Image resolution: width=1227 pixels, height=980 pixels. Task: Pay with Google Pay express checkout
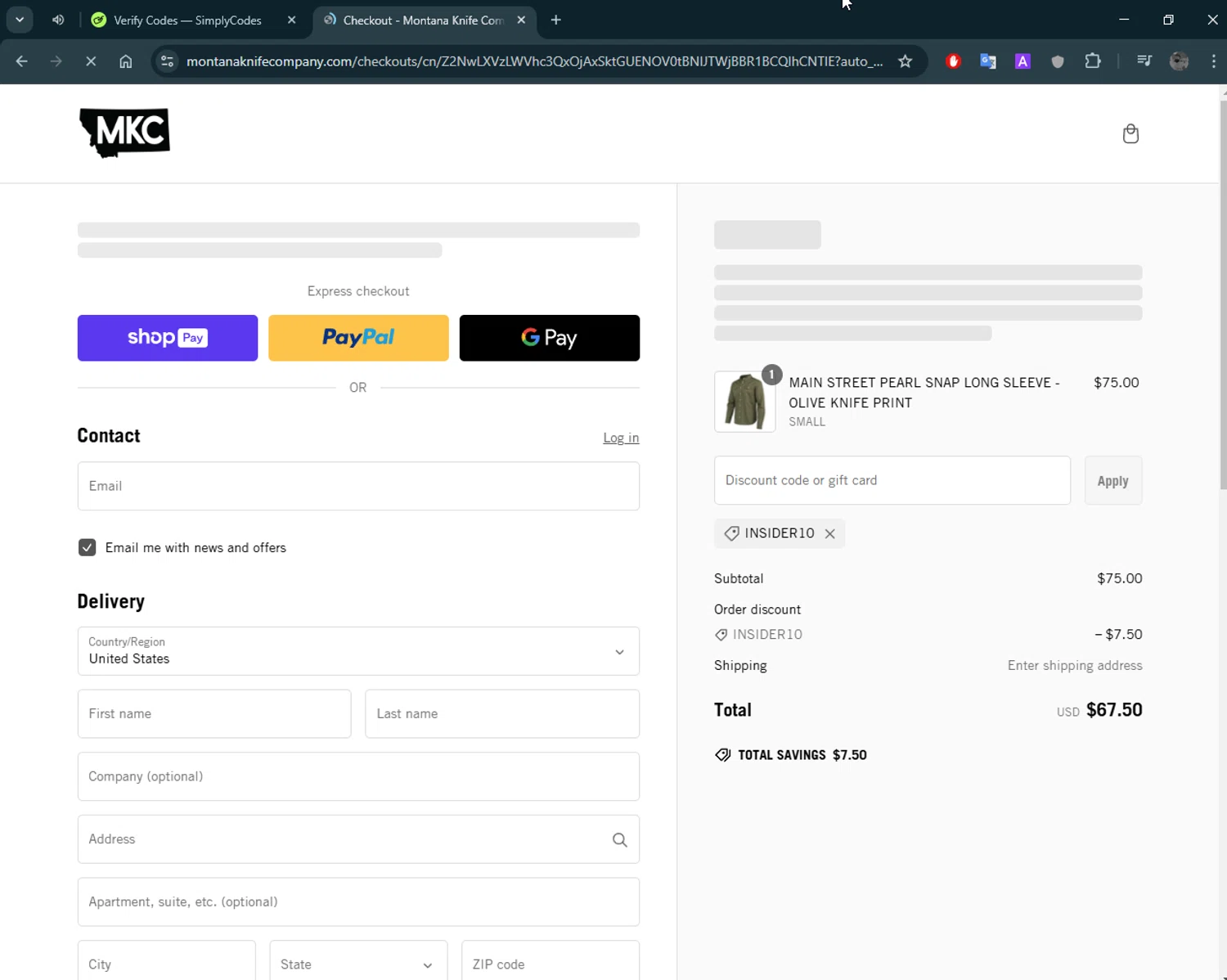(550, 338)
